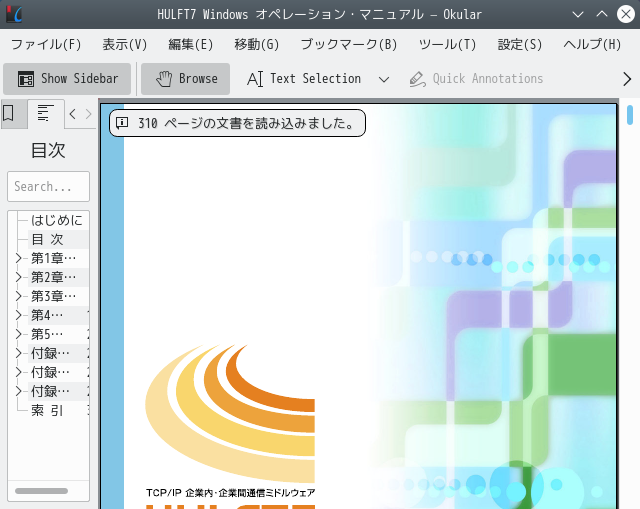Click the 310 pages loaded notification message
Screen dimensions: 640x509
(x=237, y=123)
